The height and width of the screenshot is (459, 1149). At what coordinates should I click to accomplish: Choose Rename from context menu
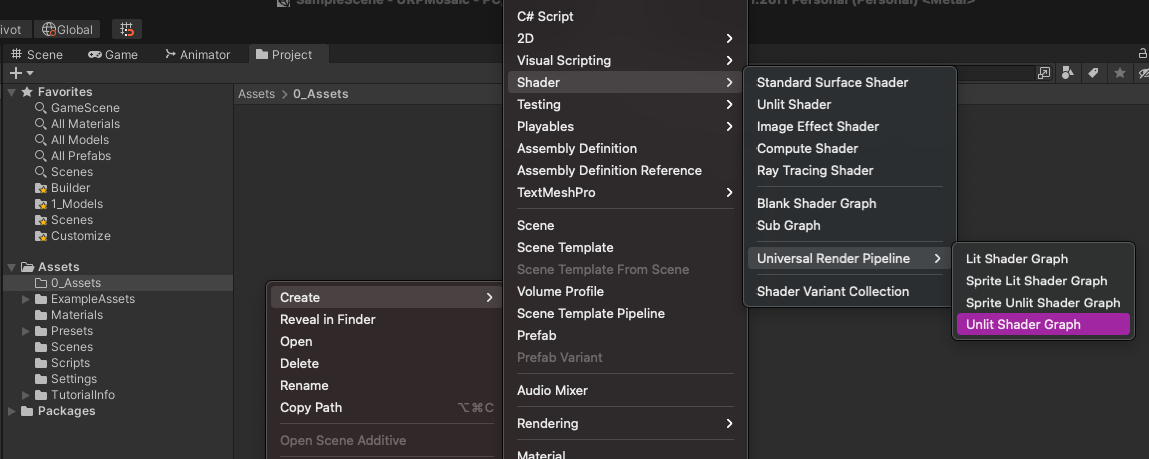coord(386,385)
